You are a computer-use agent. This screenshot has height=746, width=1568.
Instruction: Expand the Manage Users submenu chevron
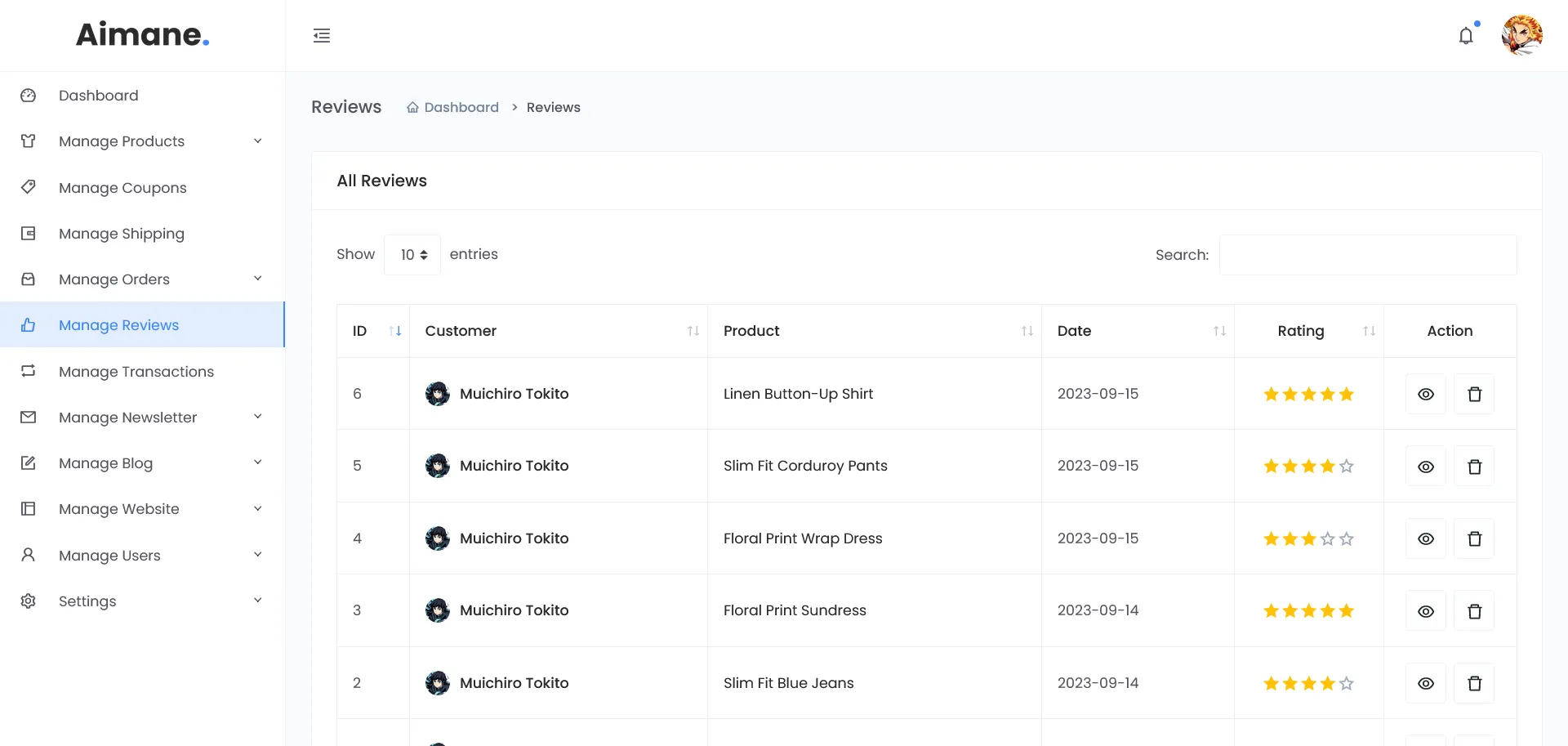pos(258,554)
